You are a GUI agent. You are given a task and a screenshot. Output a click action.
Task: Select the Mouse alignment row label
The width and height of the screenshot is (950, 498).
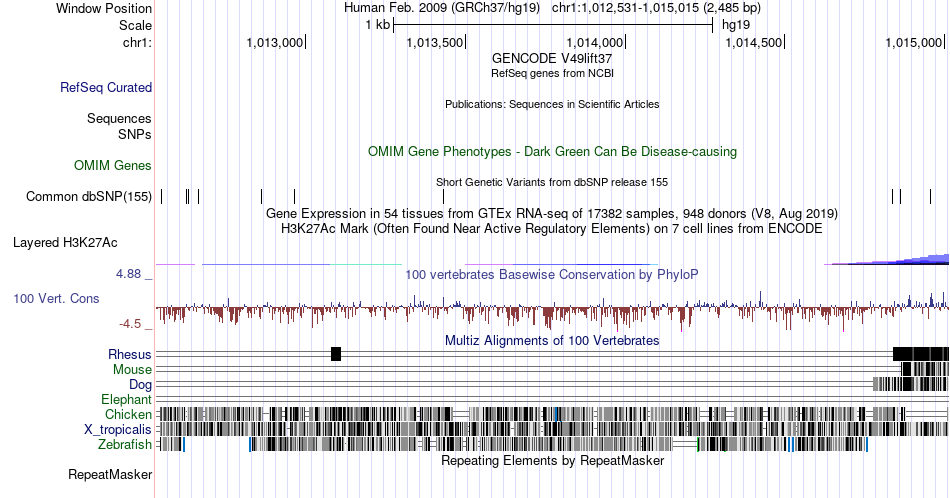(133, 370)
